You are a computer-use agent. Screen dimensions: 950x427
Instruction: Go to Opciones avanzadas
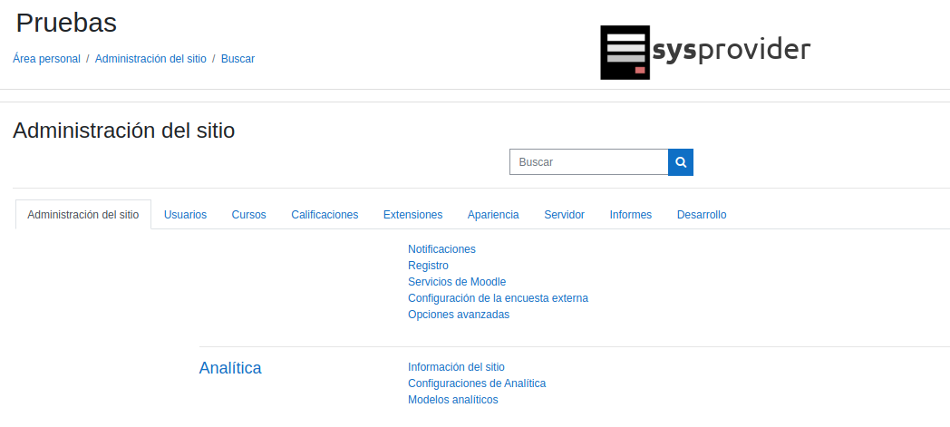click(458, 314)
